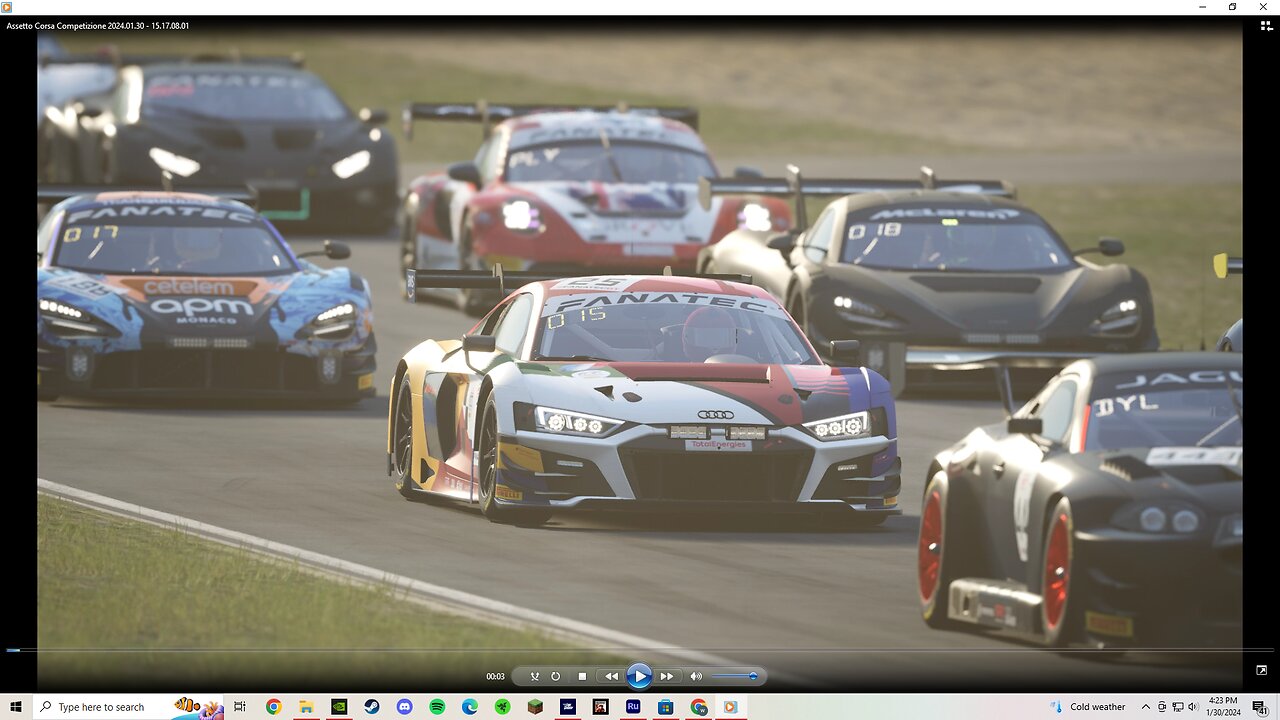Screen dimensions: 1280x720
Task: Turn shuffle on in the player
Action: tap(535, 677)
